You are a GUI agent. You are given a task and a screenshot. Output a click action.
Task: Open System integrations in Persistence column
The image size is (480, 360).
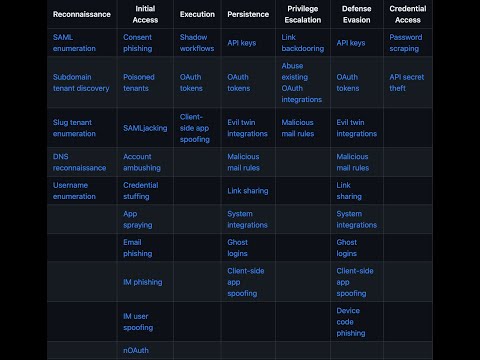point(247,219)
